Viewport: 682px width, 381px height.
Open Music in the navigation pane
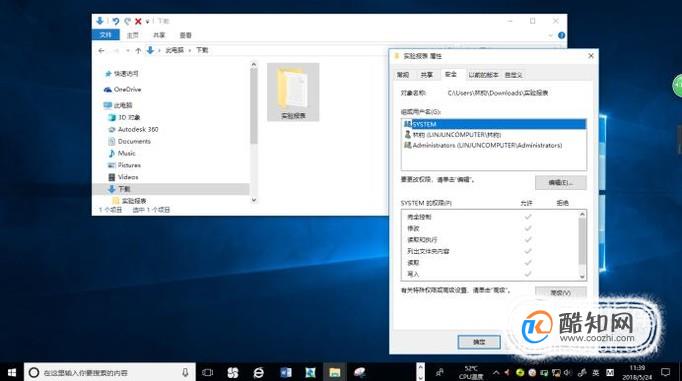127,153
